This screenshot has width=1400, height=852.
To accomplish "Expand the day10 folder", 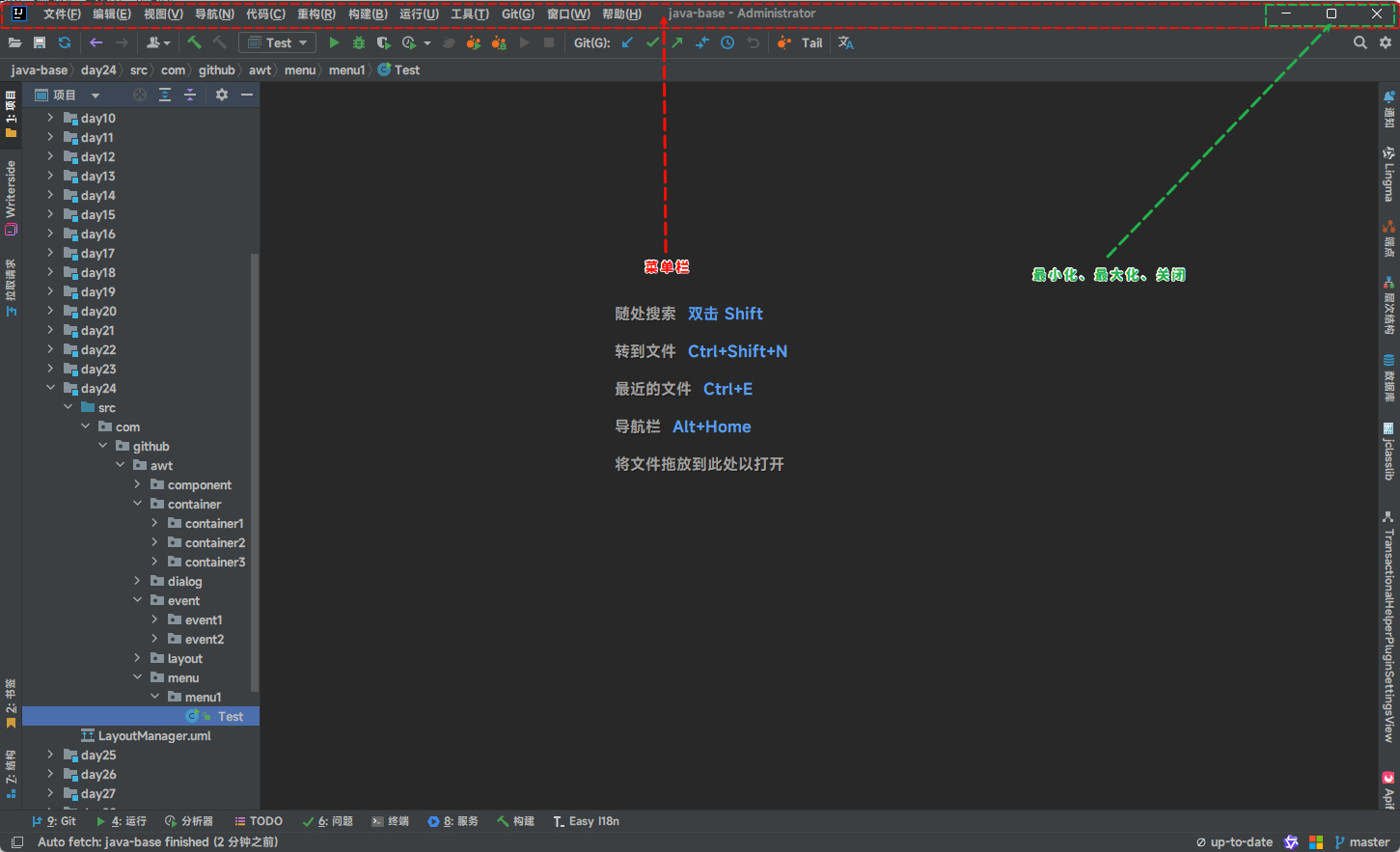I will click(50, 118).
